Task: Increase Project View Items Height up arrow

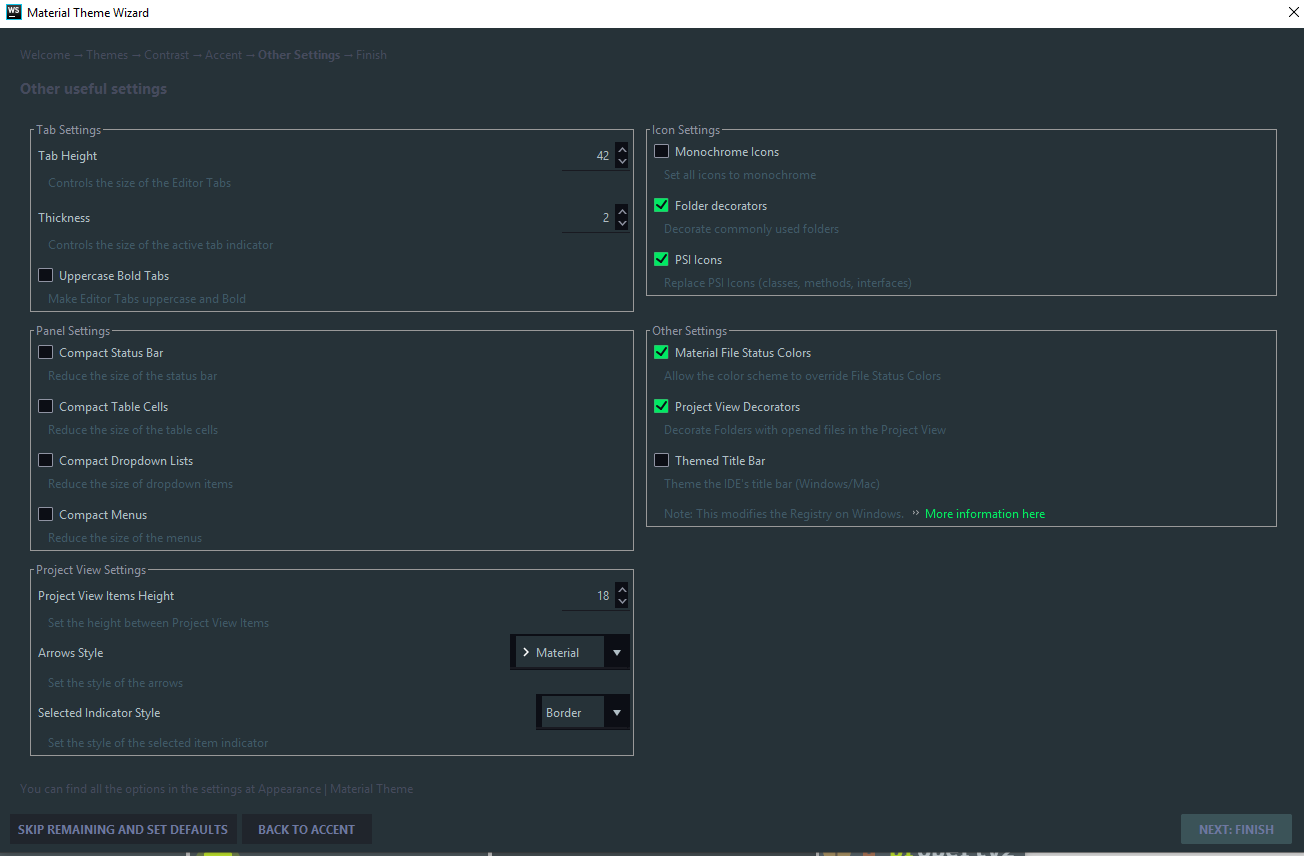Action: tap(622, 590)
